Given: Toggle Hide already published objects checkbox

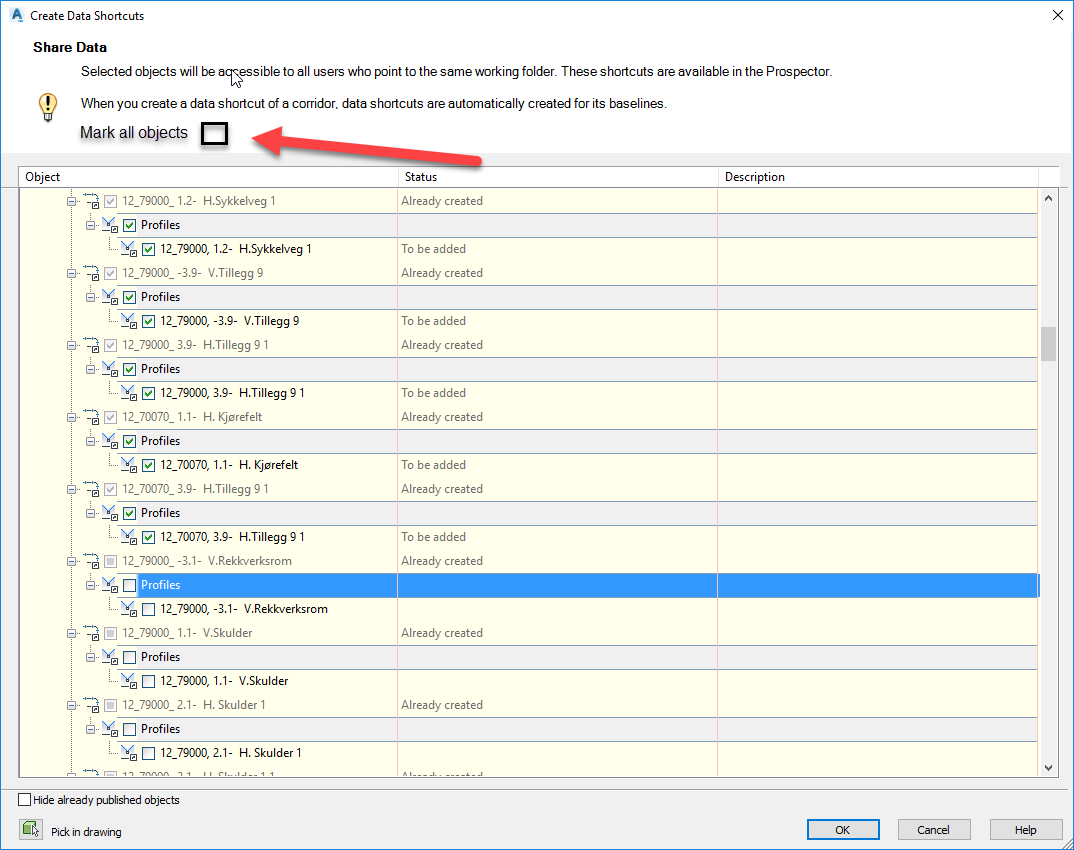Looking at the screenshot, I should click(x=25, y=799).
